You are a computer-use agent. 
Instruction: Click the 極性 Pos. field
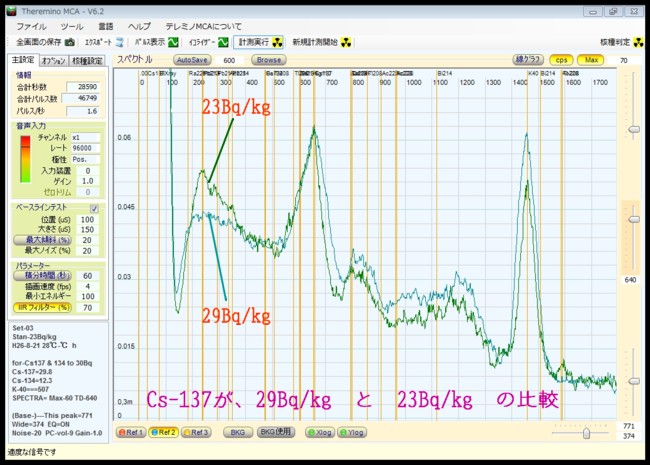tap(85, 160)
